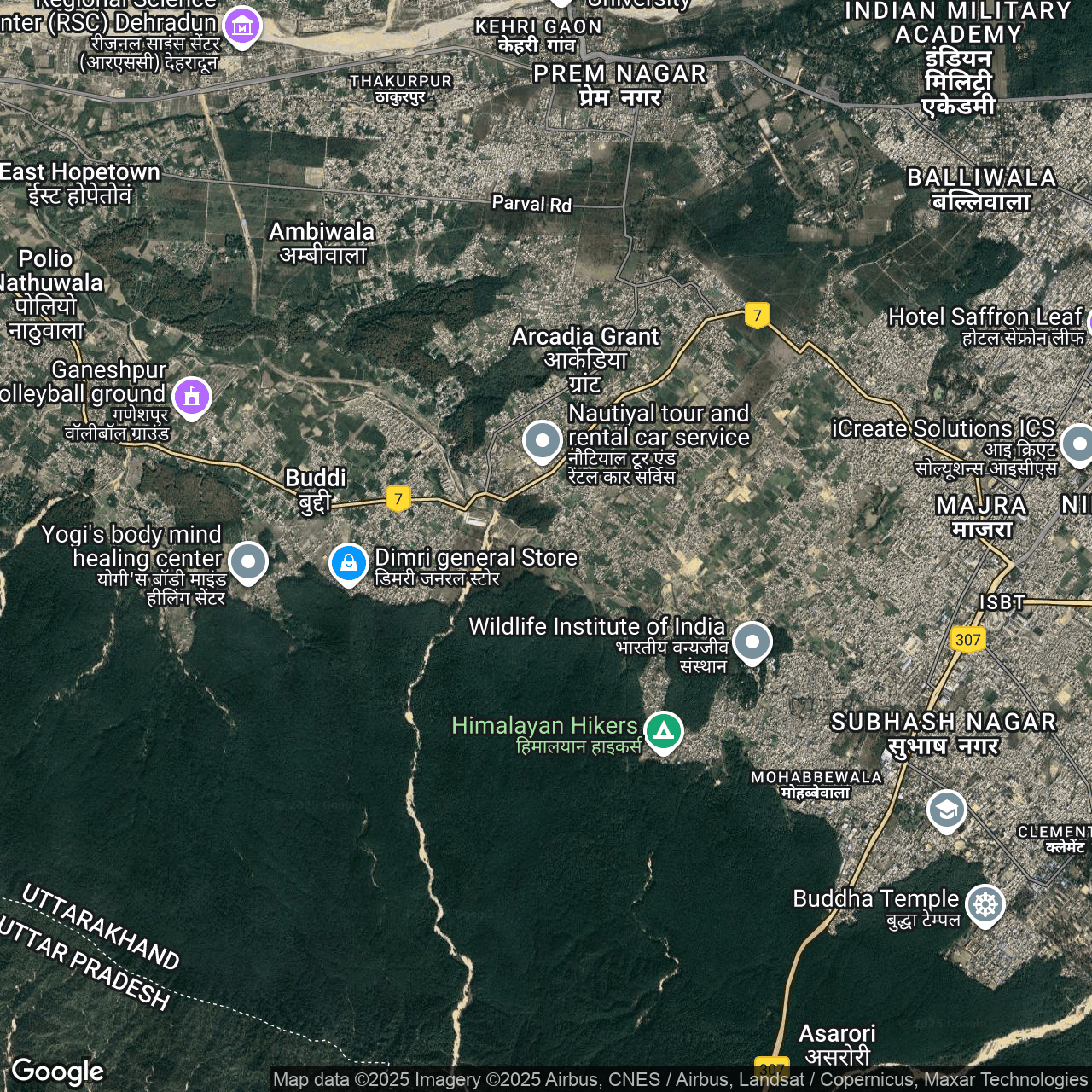Click the Arcadia Grant place label

tap(585, 337)
